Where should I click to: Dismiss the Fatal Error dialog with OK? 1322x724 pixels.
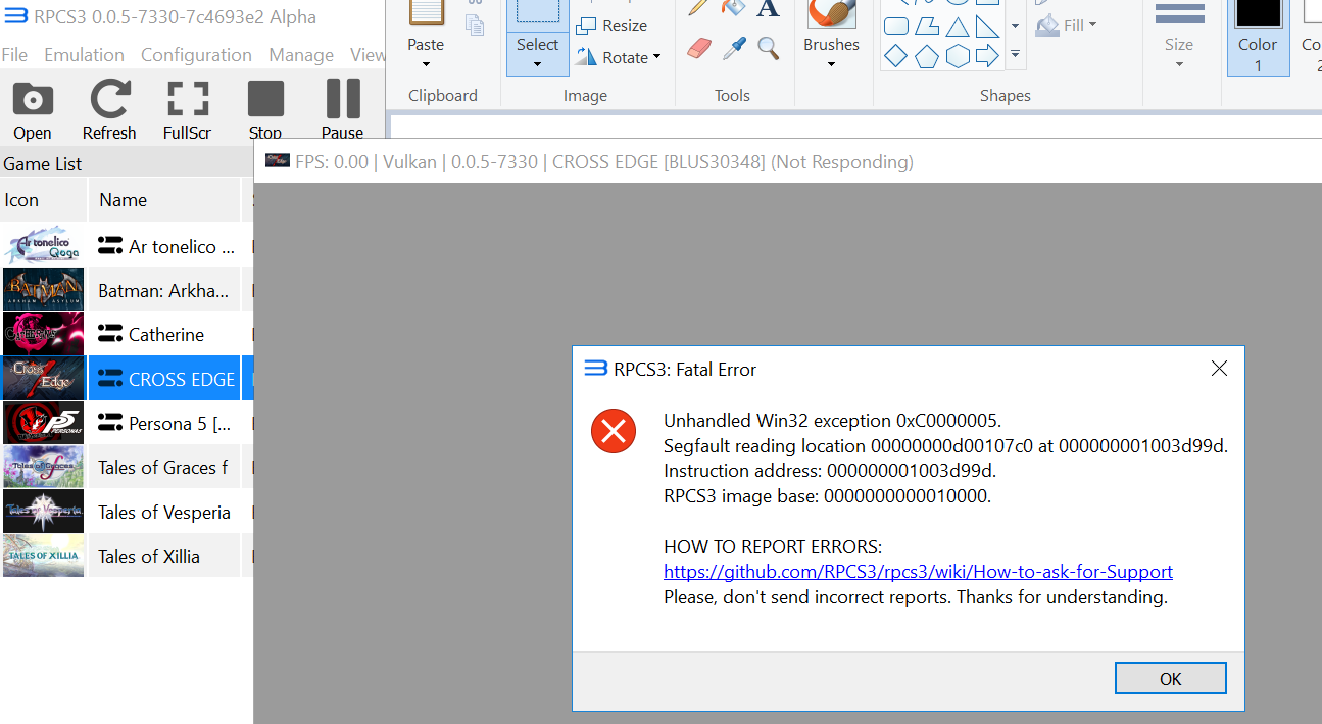coord(1170,677)
